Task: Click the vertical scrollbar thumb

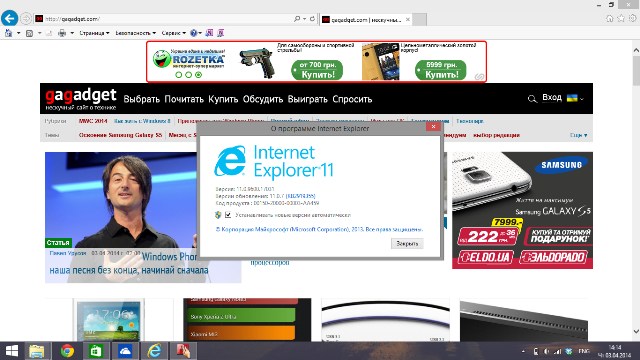Action: [636, 70]
